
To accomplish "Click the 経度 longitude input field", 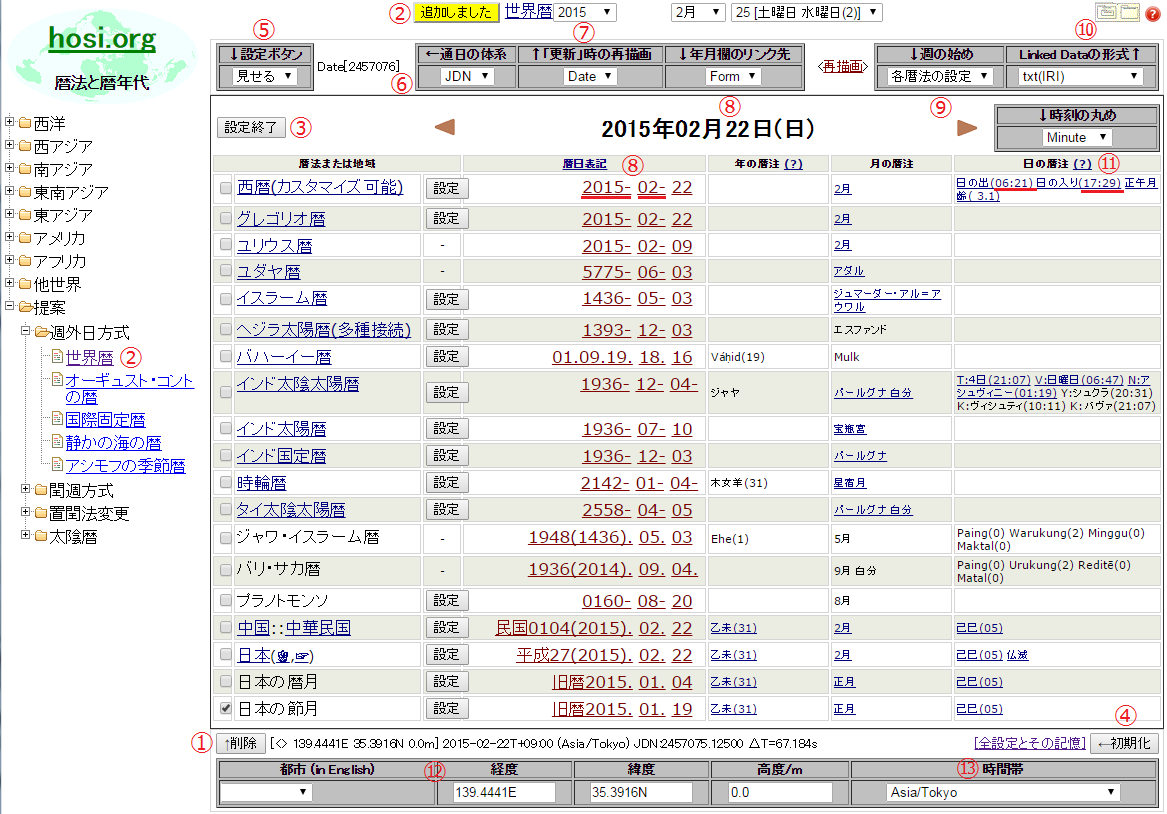I will (x=504, y=792).
